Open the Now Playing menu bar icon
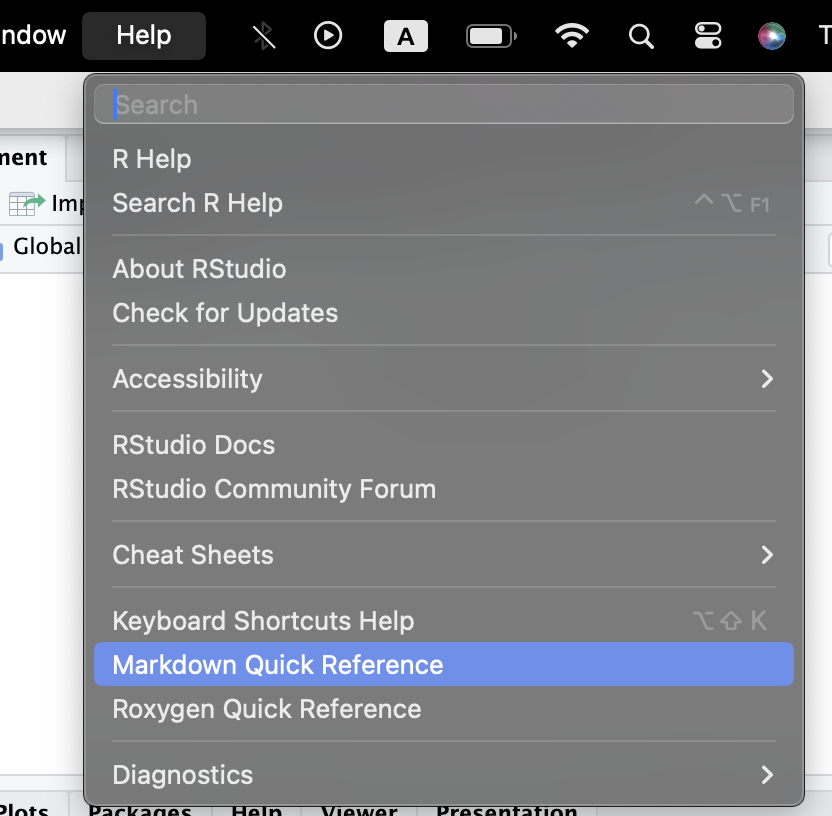Viewport: 832px width, 816px height. [328, 36]
